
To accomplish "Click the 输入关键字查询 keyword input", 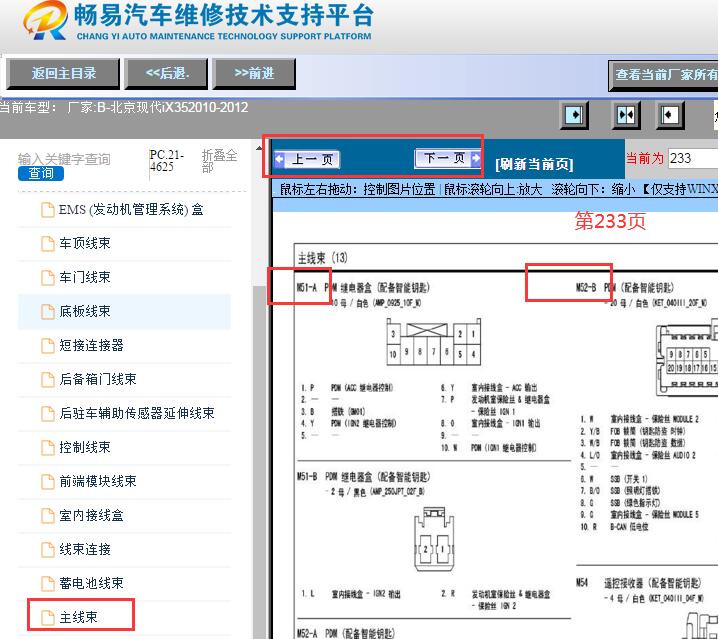I will 64,159.
